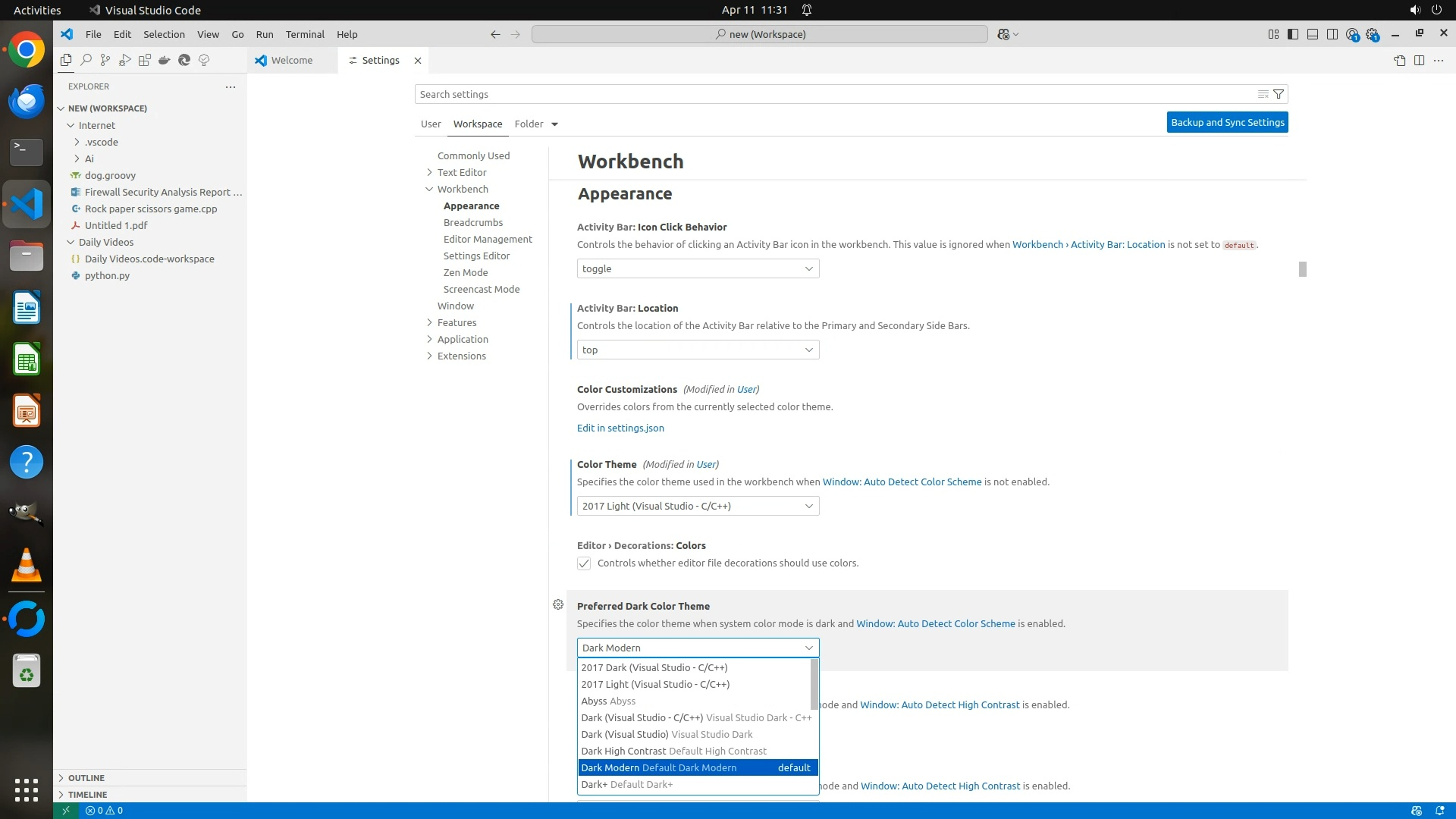Toggle the bottom panel layout icon
Screen dimensions: 1456x819
point(1313,34)
